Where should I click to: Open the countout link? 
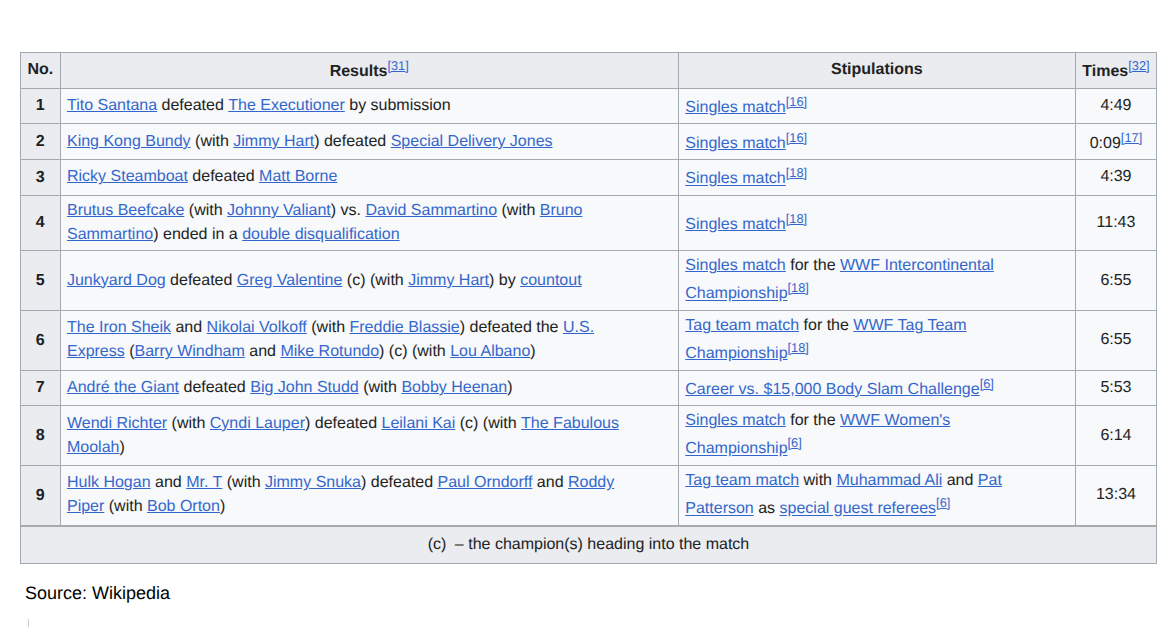550,280
